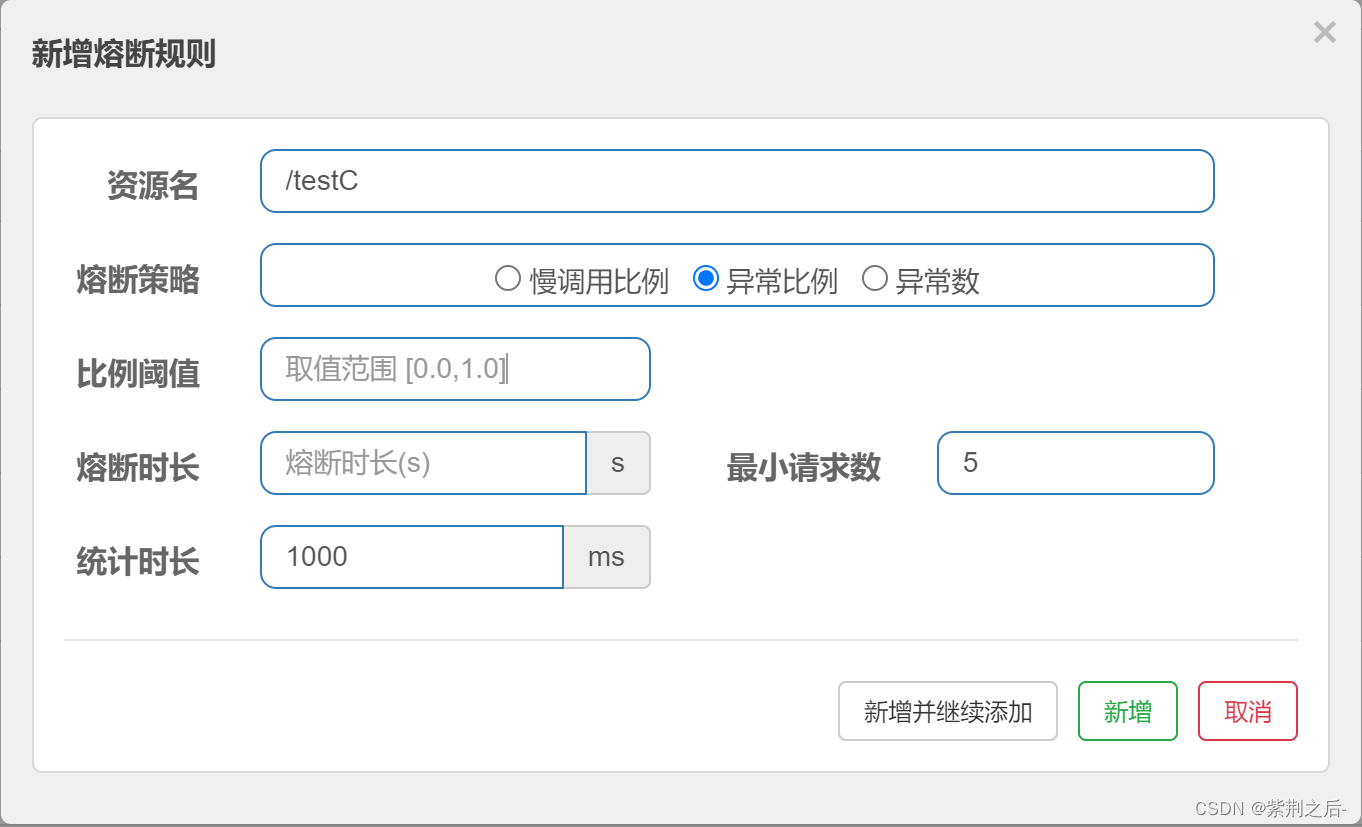The width and height of the screenshot is (1362, 827).
Task: Click the ms unit label beside 统计时长
Action: tap(606, 557)
